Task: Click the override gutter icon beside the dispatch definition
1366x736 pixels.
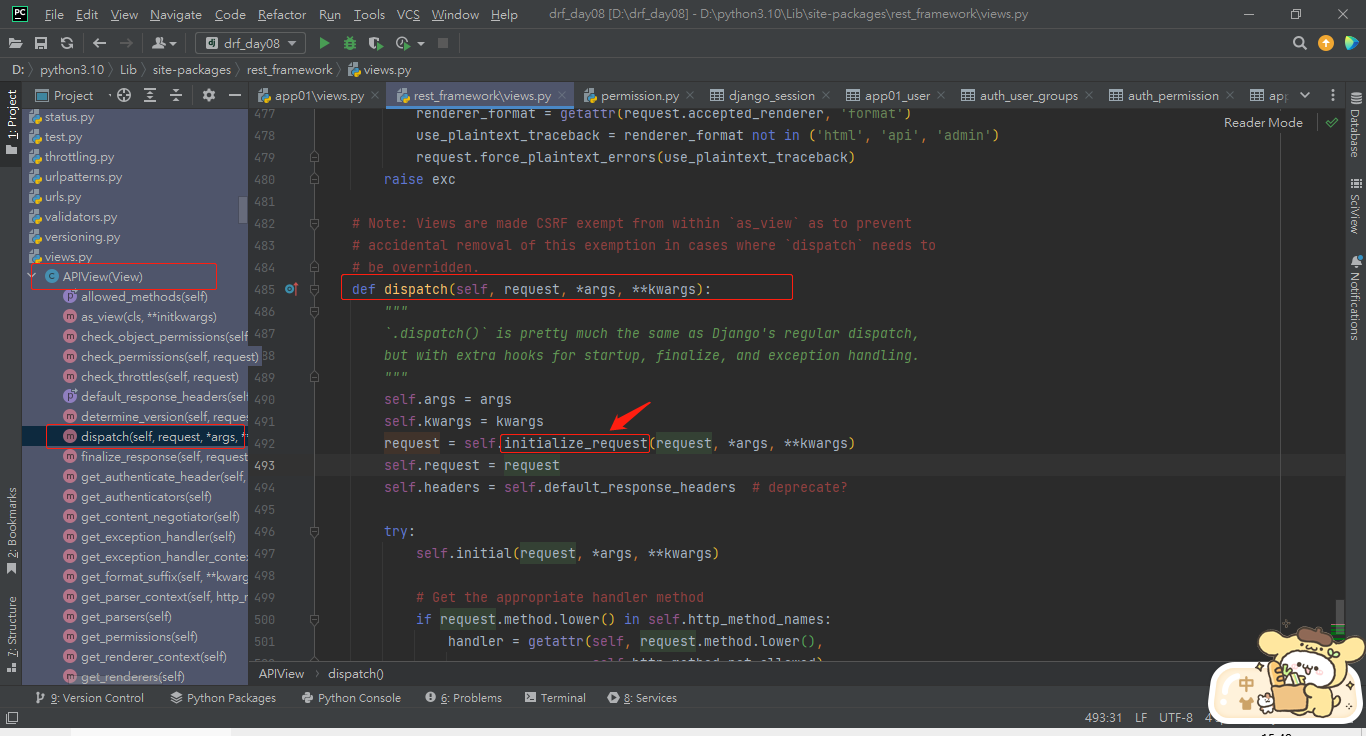Action: (x=292, y=289)
